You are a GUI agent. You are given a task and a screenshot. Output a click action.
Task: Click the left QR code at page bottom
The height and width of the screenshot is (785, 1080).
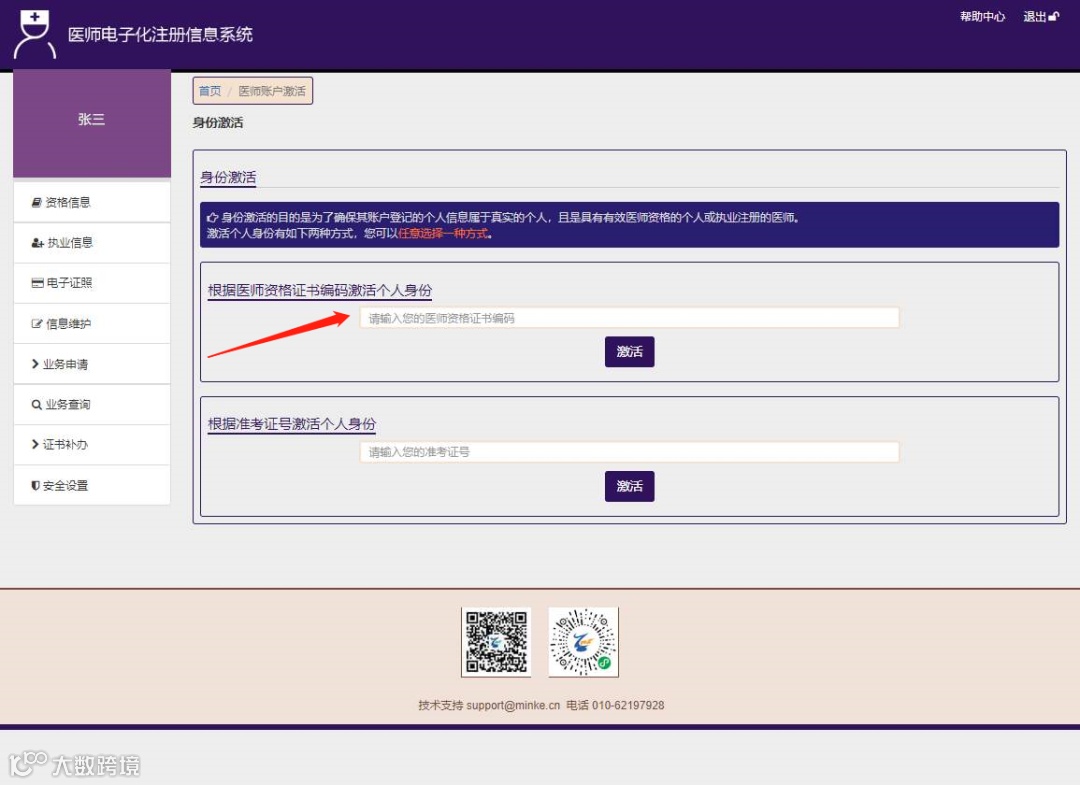(x=496, y=641)
